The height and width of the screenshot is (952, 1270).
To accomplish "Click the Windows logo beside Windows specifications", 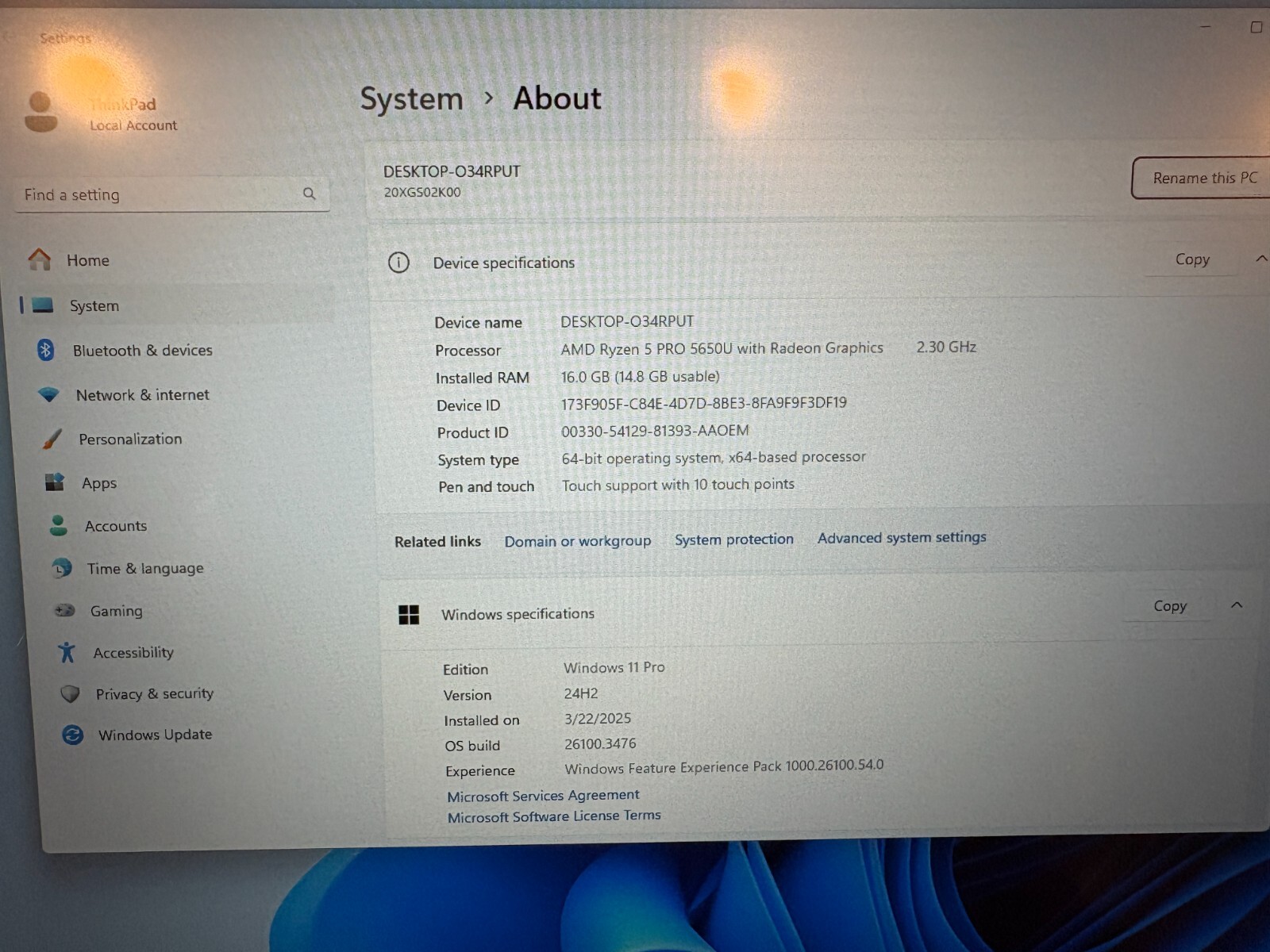I will [x=409, y=614].
